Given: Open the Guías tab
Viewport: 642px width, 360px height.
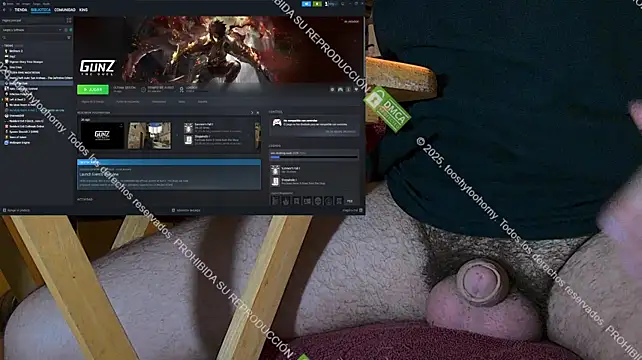Looking at the screenshot, I should click(x=182, y=102).
